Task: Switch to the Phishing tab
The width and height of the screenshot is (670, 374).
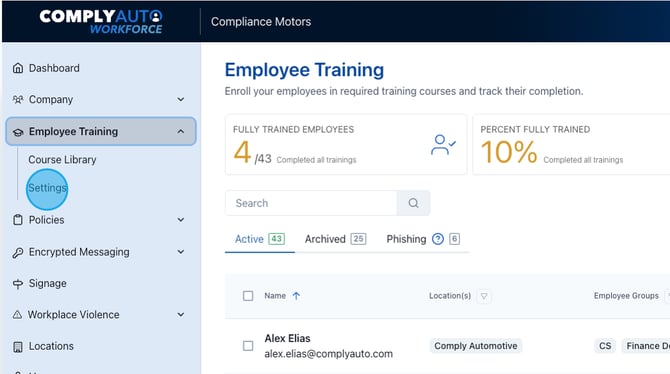Action: pos(423,239)
